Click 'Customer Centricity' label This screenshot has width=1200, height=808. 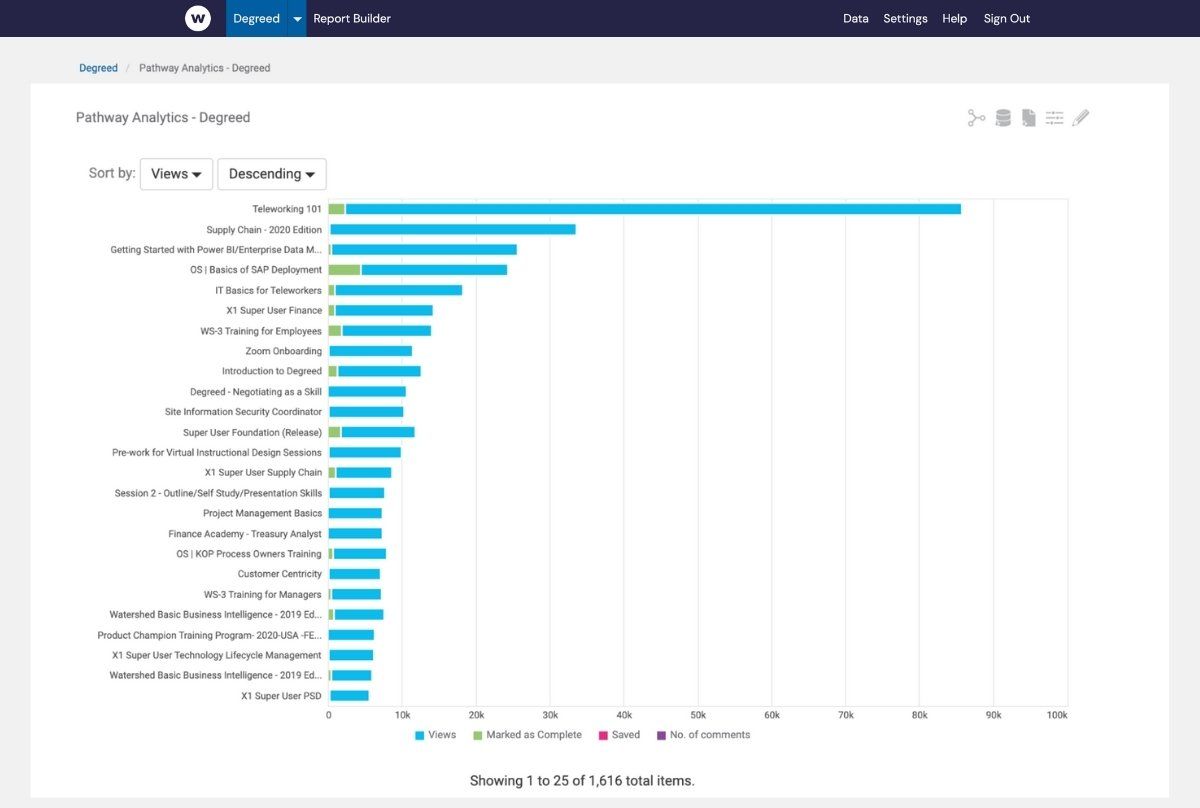coord(280,574)
